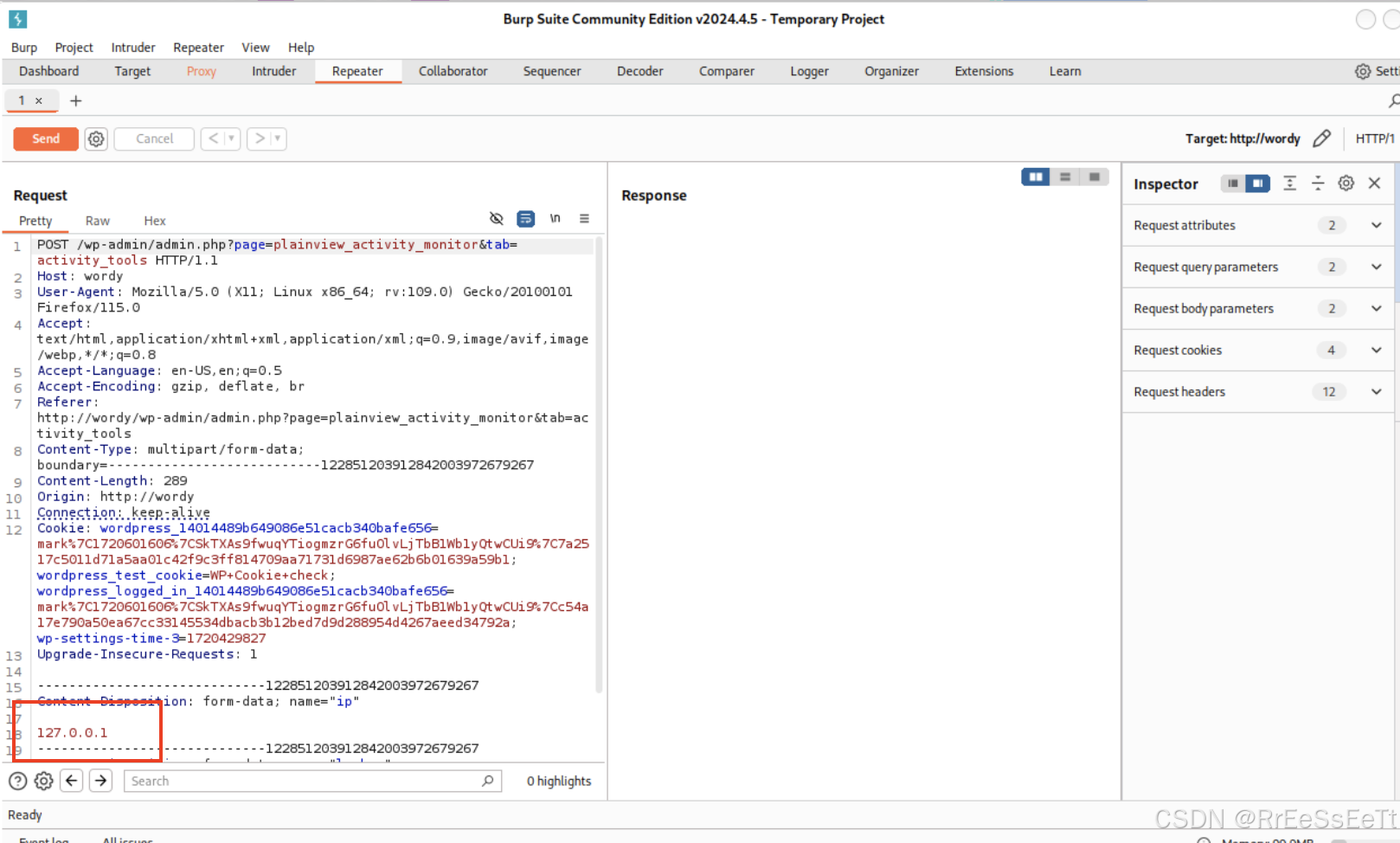Select side-by-side response layout

click(1035, 177)
